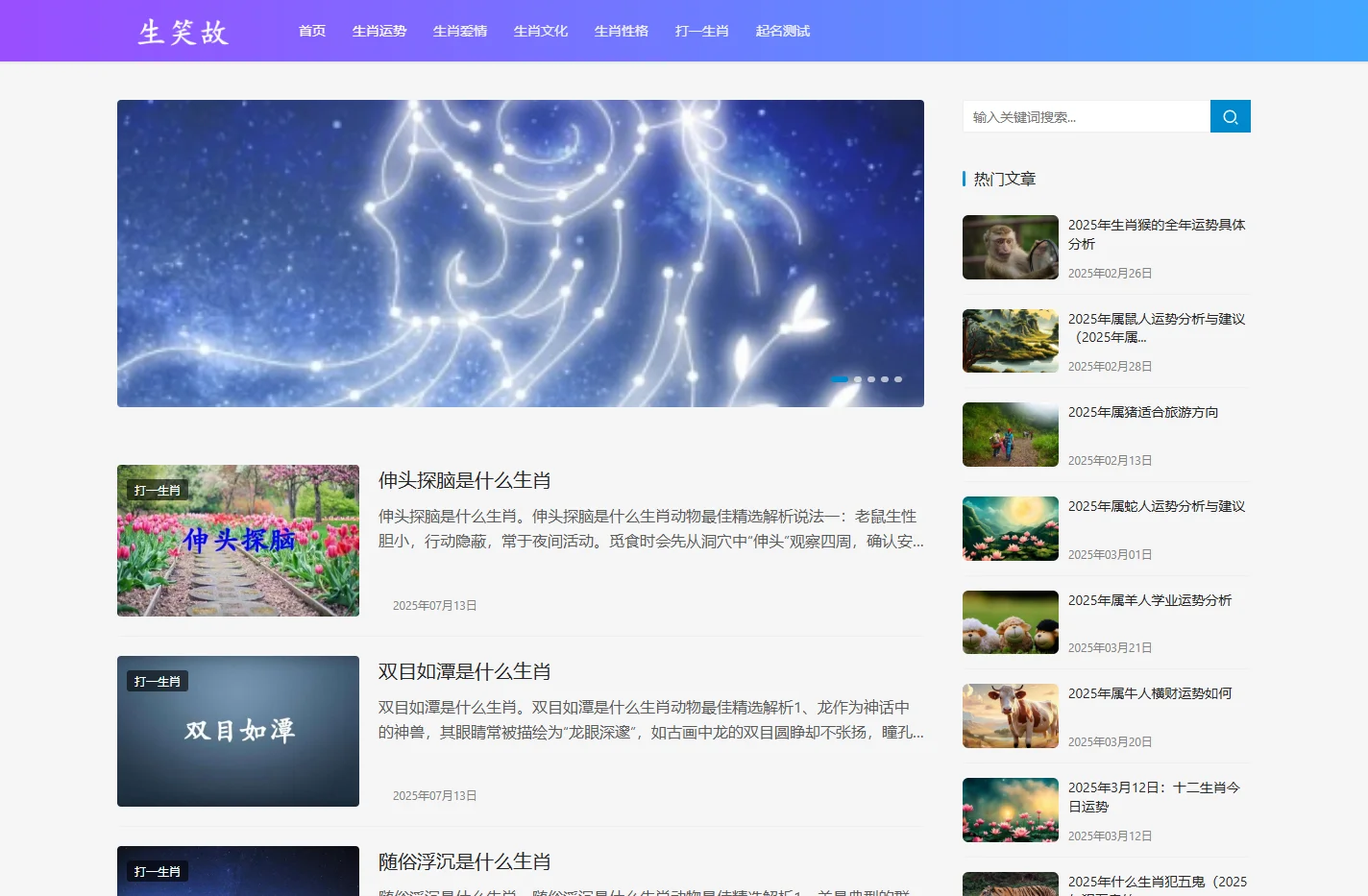The width and height of the screenshot is (1368, 896).
Task: Open the 生肖运势 menu item
Action: tap(379, 31)
